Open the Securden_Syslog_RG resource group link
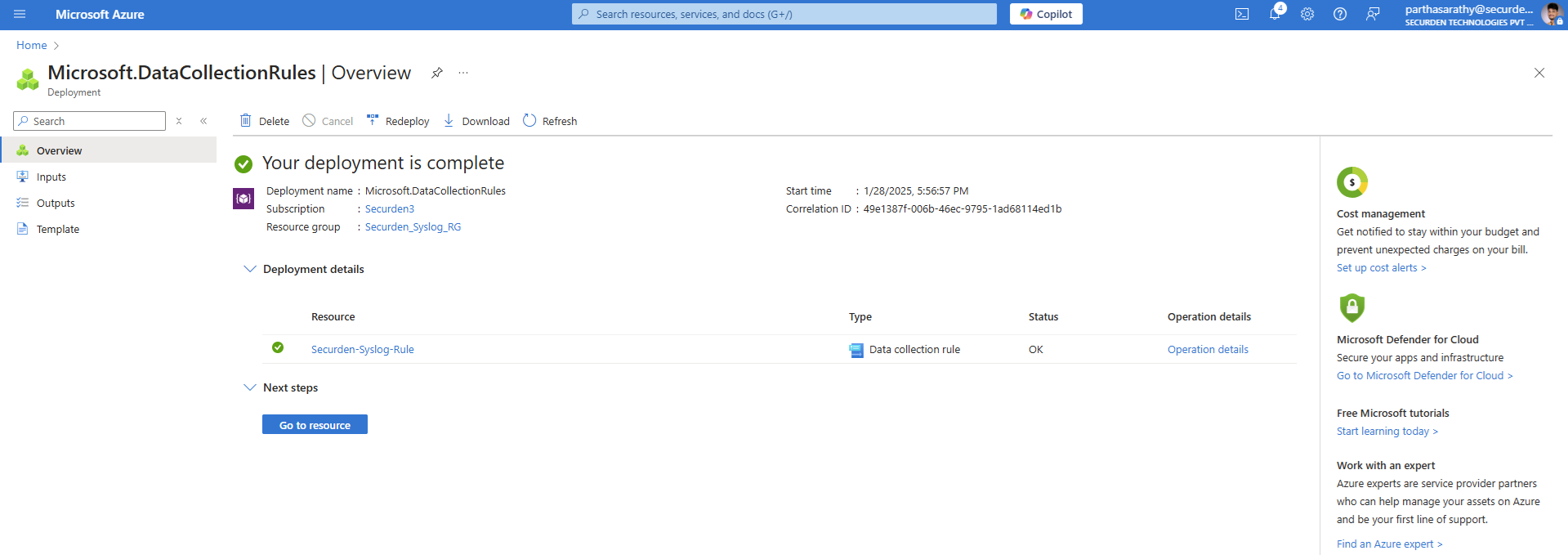This screenshot has height=555, width=1568. click(x=413, y=227)
